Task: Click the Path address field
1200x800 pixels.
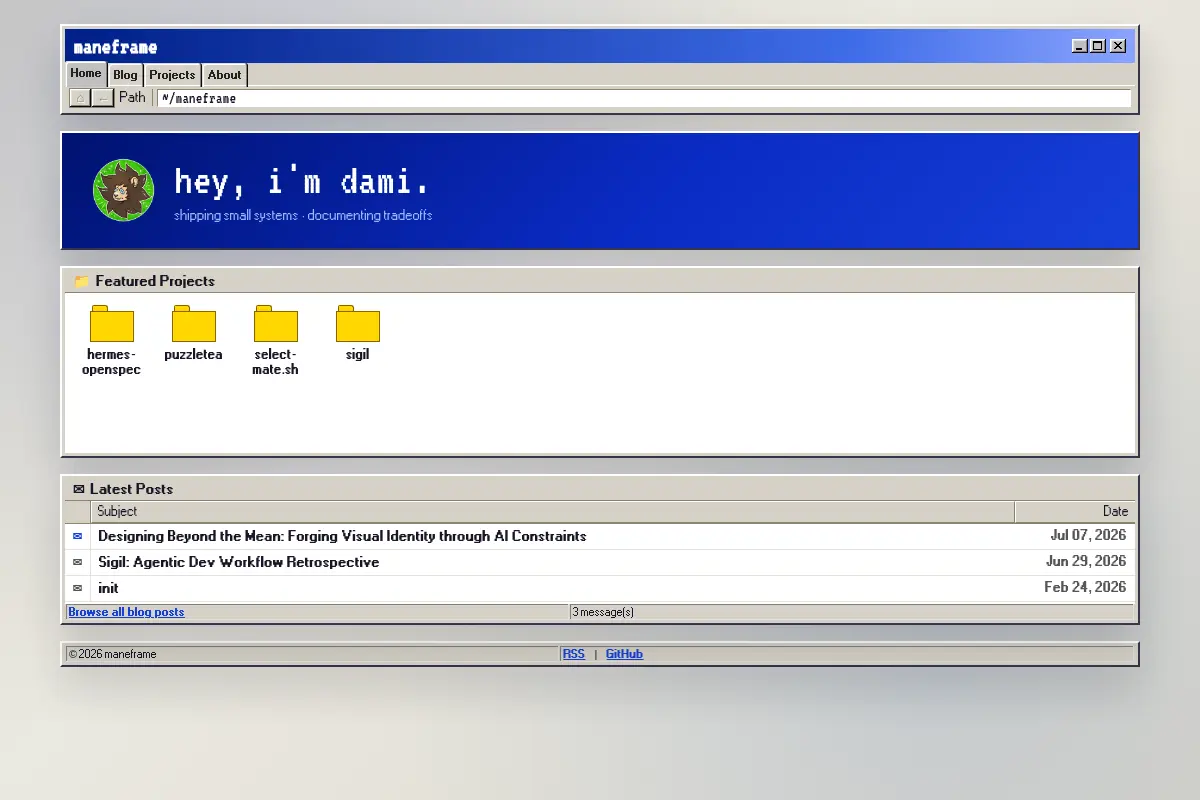Action: pyautogui.click(x=644, y=98)
